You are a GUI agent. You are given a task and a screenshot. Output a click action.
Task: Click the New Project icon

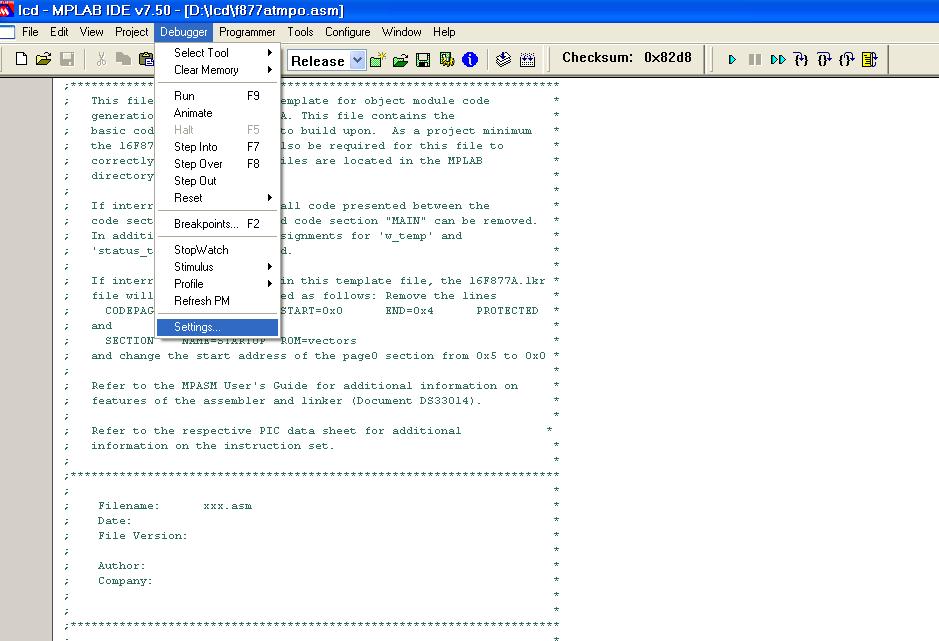pos(377,60)
